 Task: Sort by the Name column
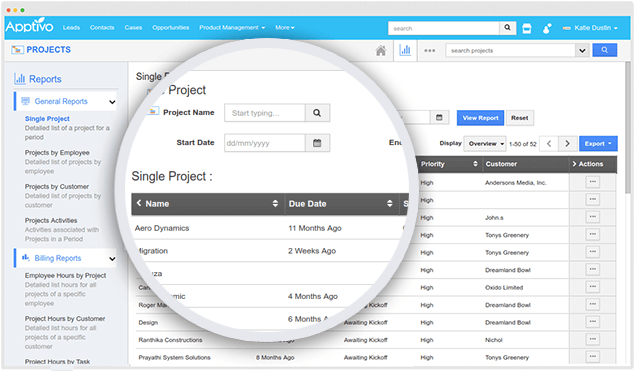tap(275, 204)
